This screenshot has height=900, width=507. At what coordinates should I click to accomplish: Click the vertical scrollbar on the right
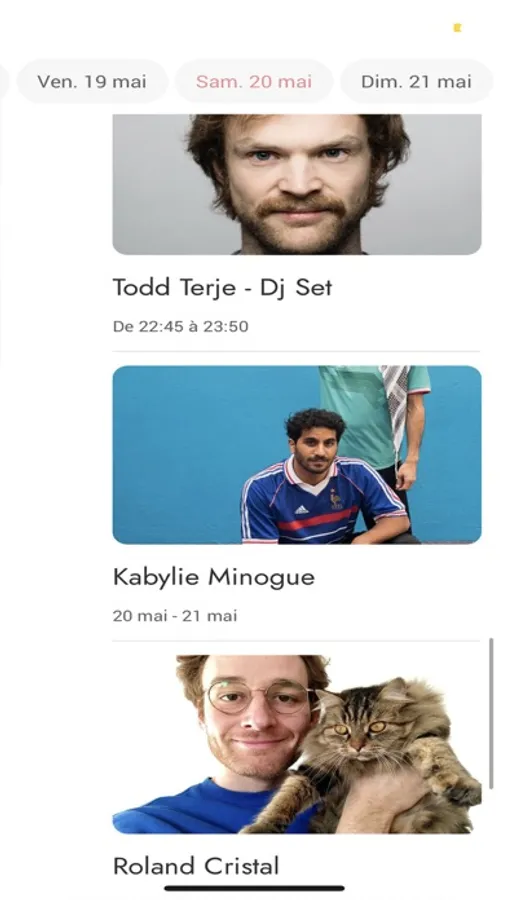[x=491, y=713]
